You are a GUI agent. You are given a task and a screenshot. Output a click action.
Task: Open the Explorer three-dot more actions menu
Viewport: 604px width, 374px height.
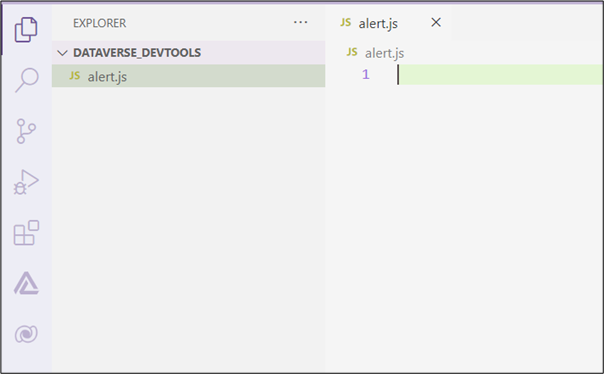point(300,22)
